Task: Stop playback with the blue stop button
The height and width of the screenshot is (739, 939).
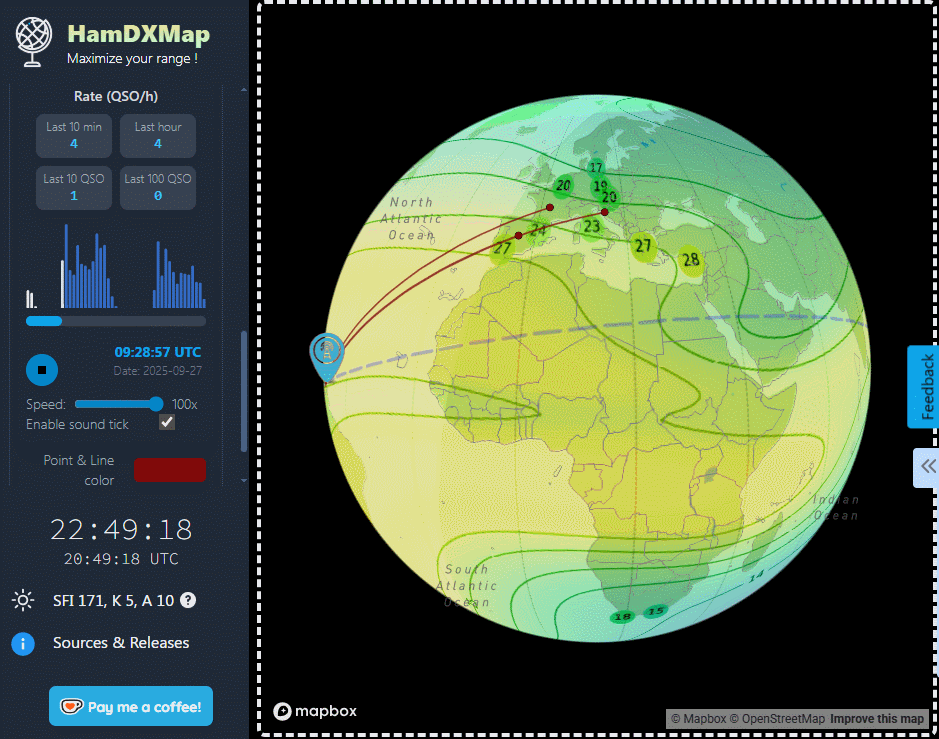Action: [x=41, y=370]
